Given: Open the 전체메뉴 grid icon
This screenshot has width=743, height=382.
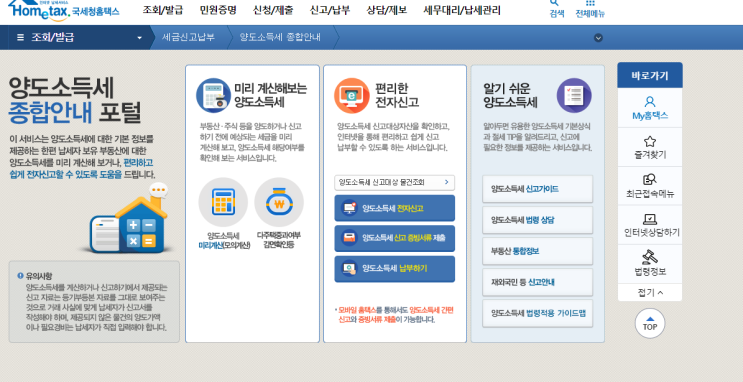Looking at the screenshot, I should (x=590, y=3).
